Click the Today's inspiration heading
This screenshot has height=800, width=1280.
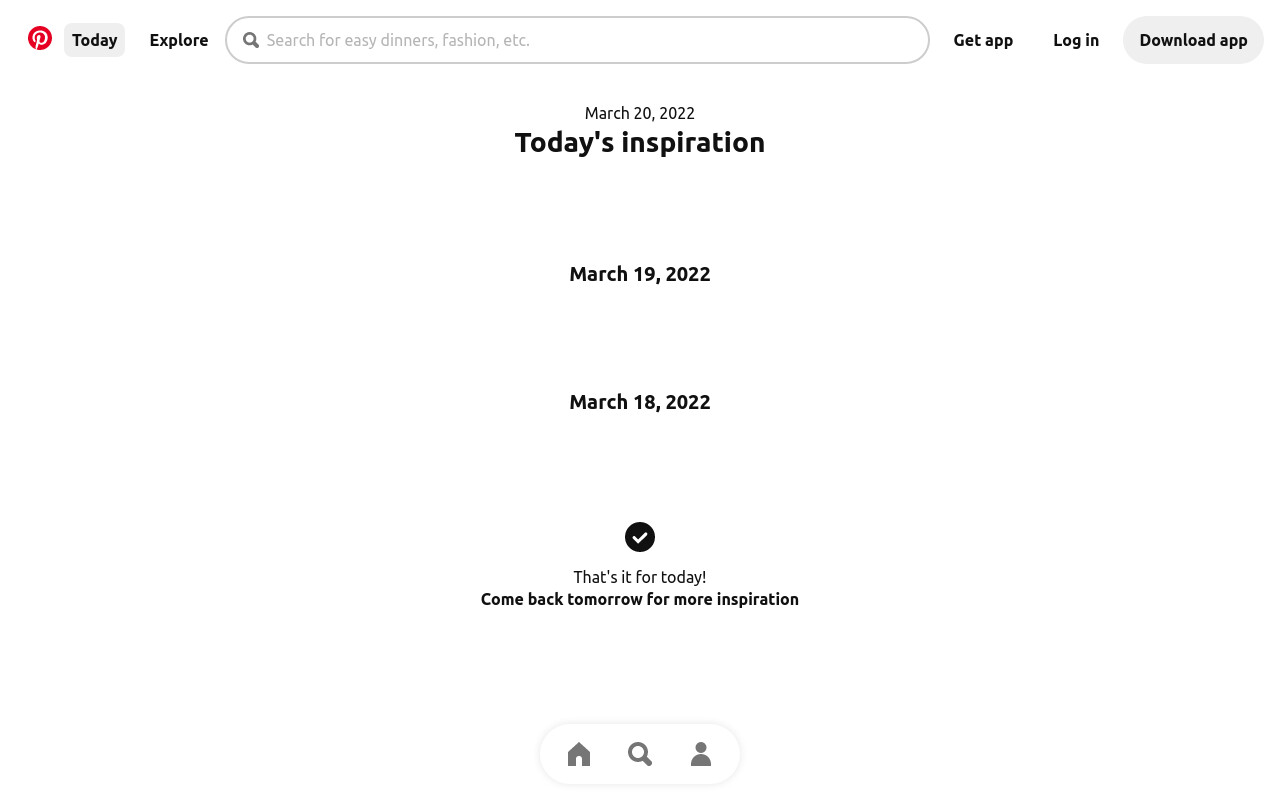[640, 142]
